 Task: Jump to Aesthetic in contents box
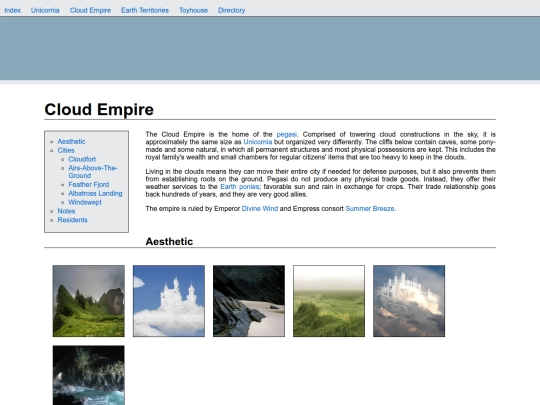pos(71,142)
